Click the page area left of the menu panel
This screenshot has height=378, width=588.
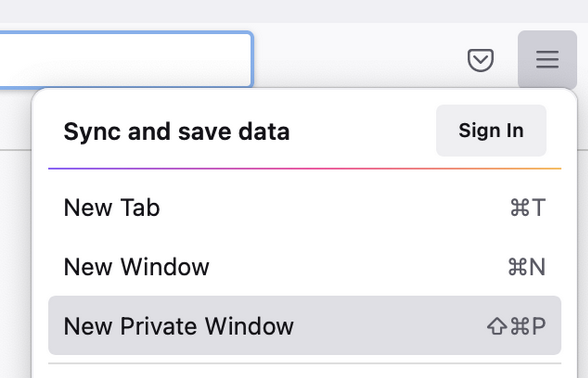coord(15,262)
